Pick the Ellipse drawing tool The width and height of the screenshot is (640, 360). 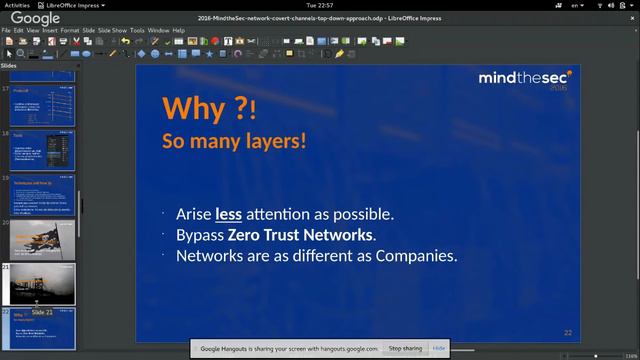pyautogui.click(x=87, y=54)
